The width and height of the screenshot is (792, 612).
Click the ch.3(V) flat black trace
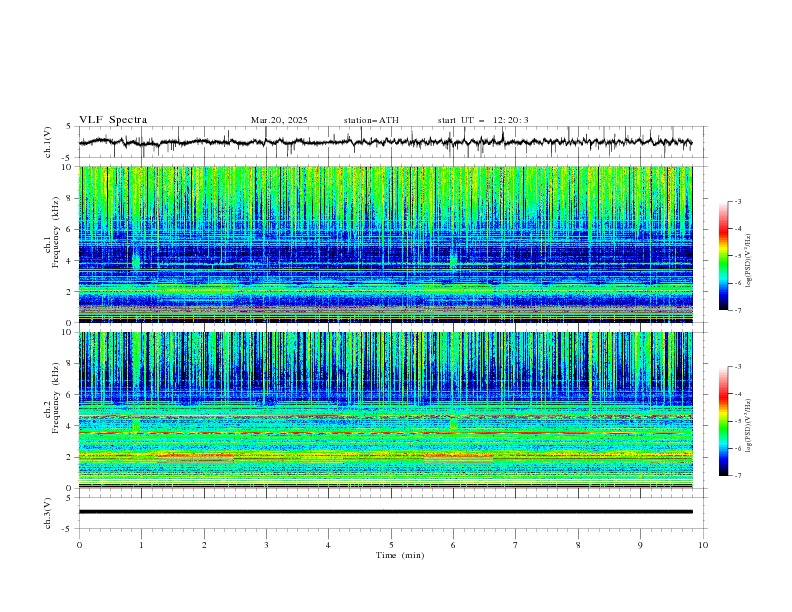386,512
